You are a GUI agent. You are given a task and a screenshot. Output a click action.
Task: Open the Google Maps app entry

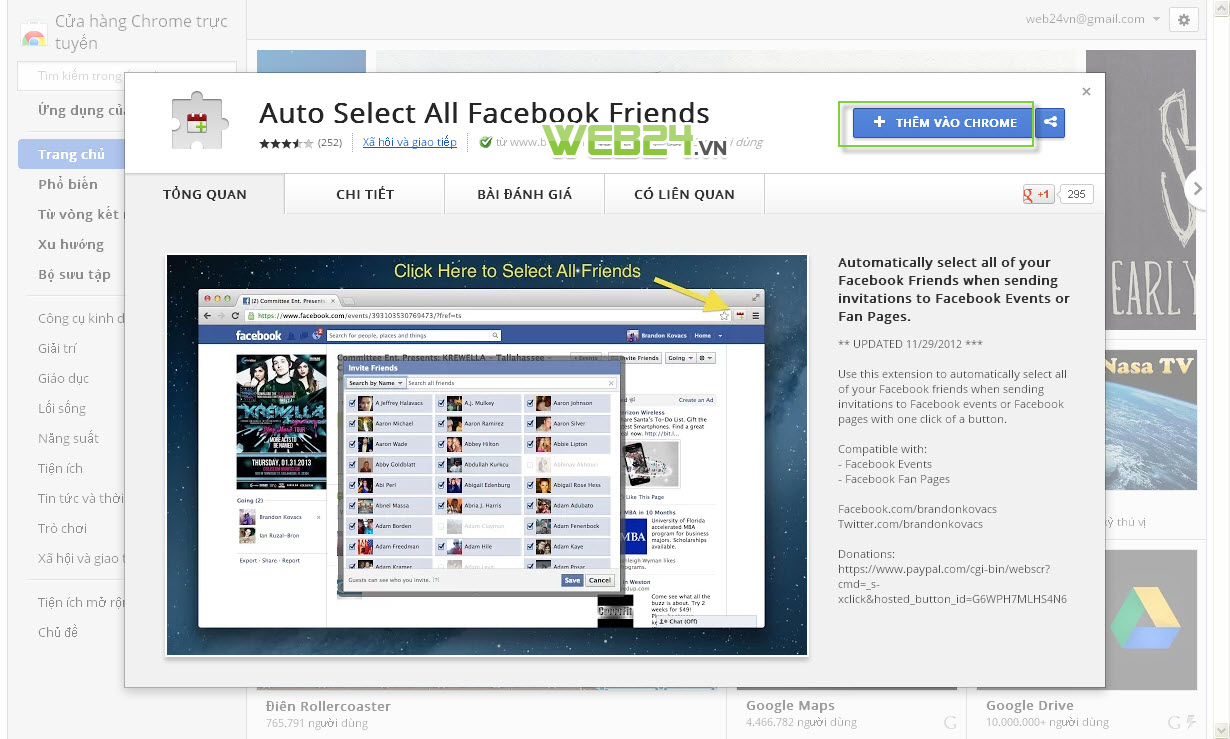pyautogui.click(x=790, y=706)
